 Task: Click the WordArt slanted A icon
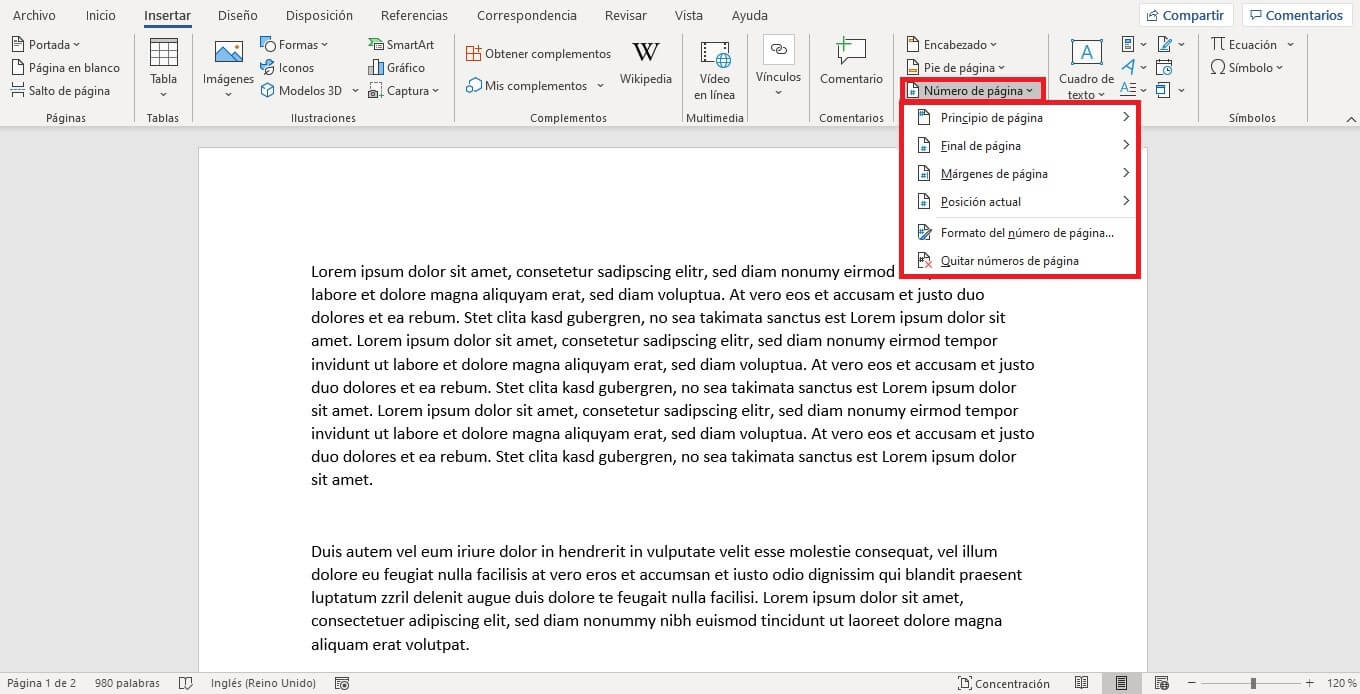1128,68
